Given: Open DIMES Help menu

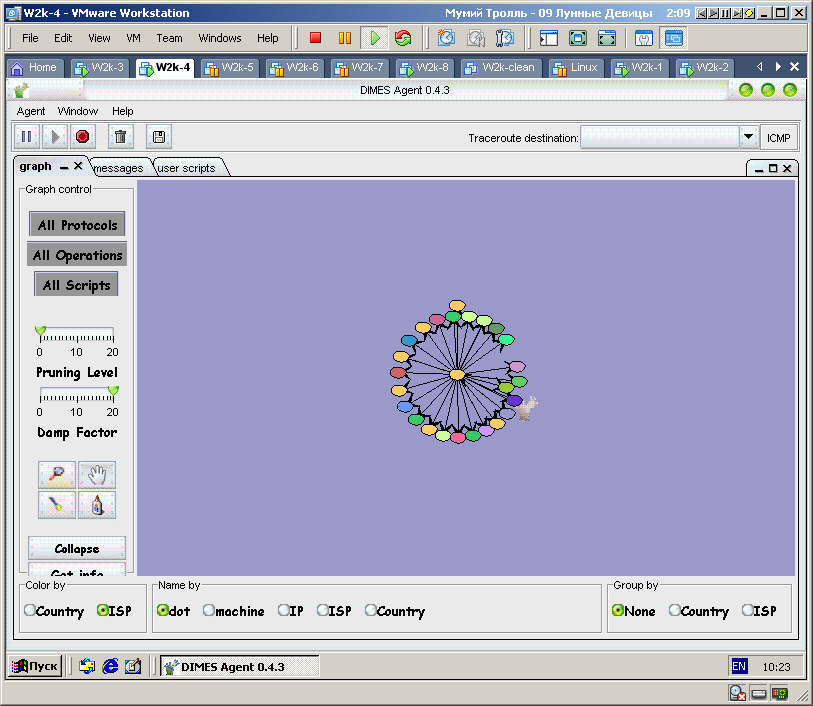Looking at the screenshot, I should pos(123,111).
